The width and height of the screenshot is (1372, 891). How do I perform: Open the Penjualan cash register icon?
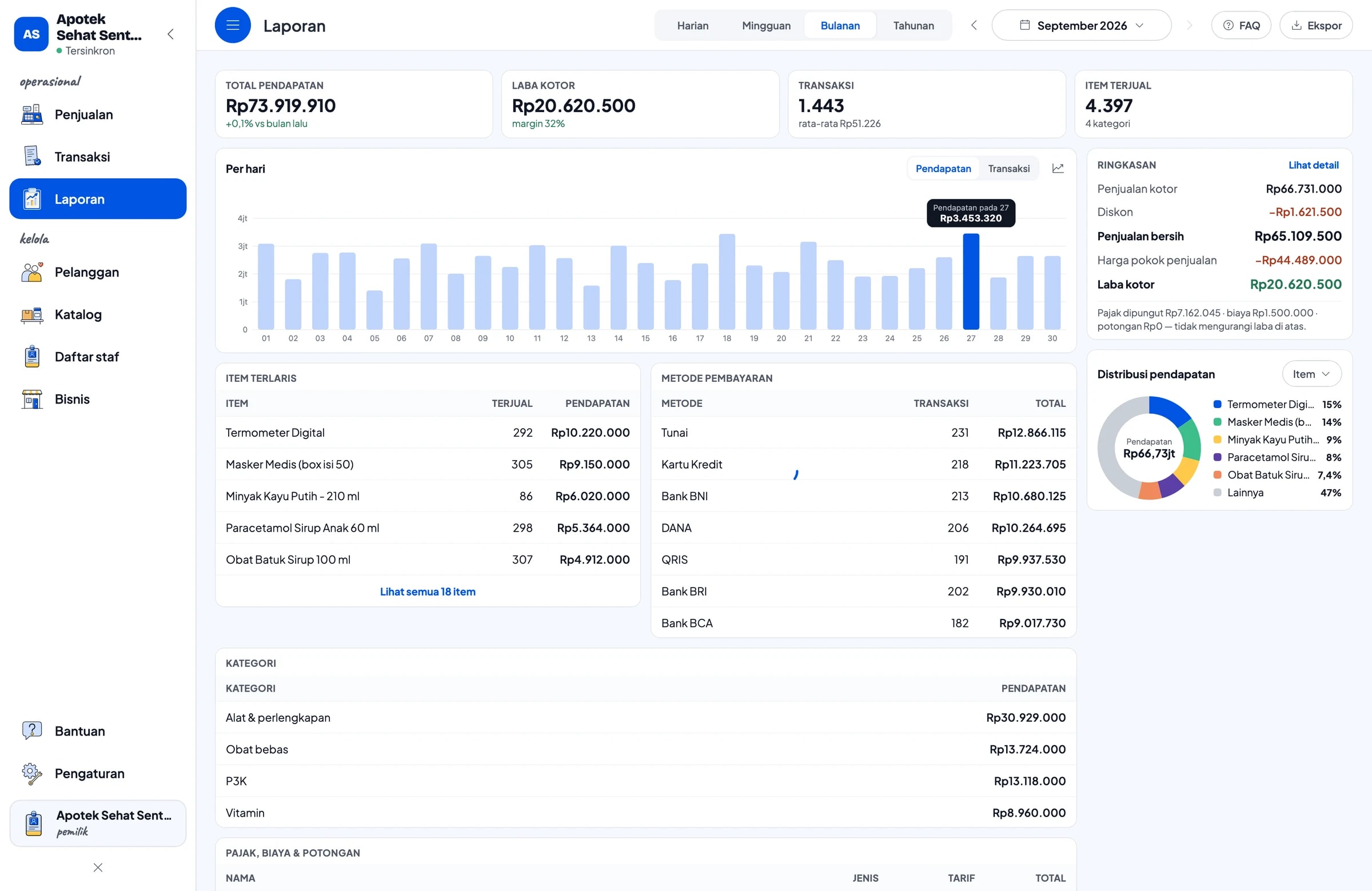(x=31, y=114)
